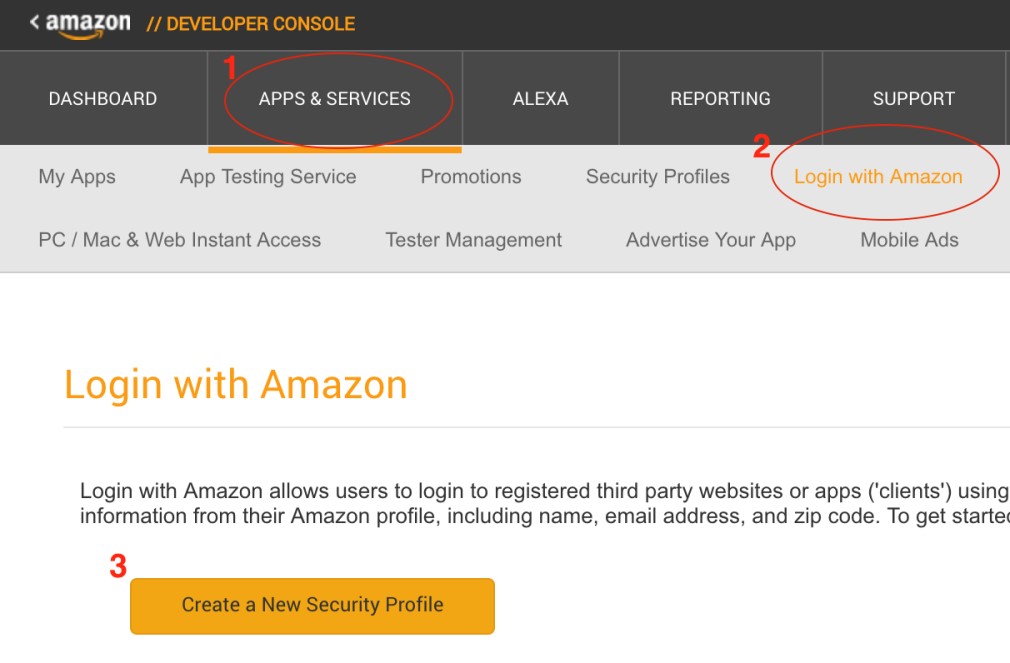Click the circled Login with Amazon link
Viewport: 1010px width, 663px height.
tap(878, 176)
